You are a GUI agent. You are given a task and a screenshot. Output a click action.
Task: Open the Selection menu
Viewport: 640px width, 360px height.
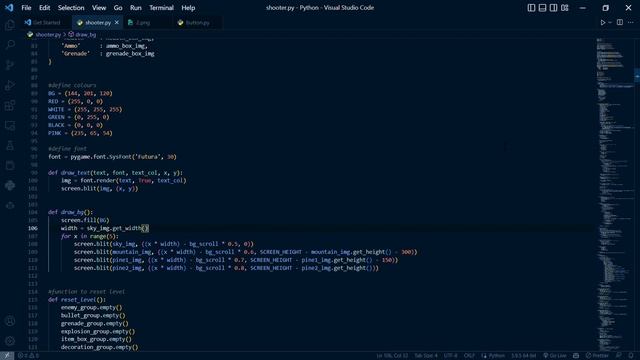[x=71, y=8]
